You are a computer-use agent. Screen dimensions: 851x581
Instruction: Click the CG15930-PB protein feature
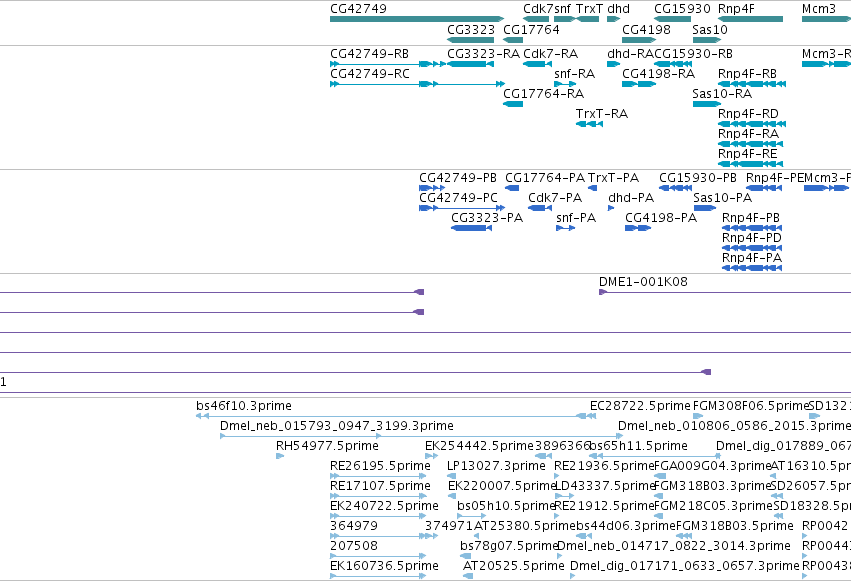[676, 188]
